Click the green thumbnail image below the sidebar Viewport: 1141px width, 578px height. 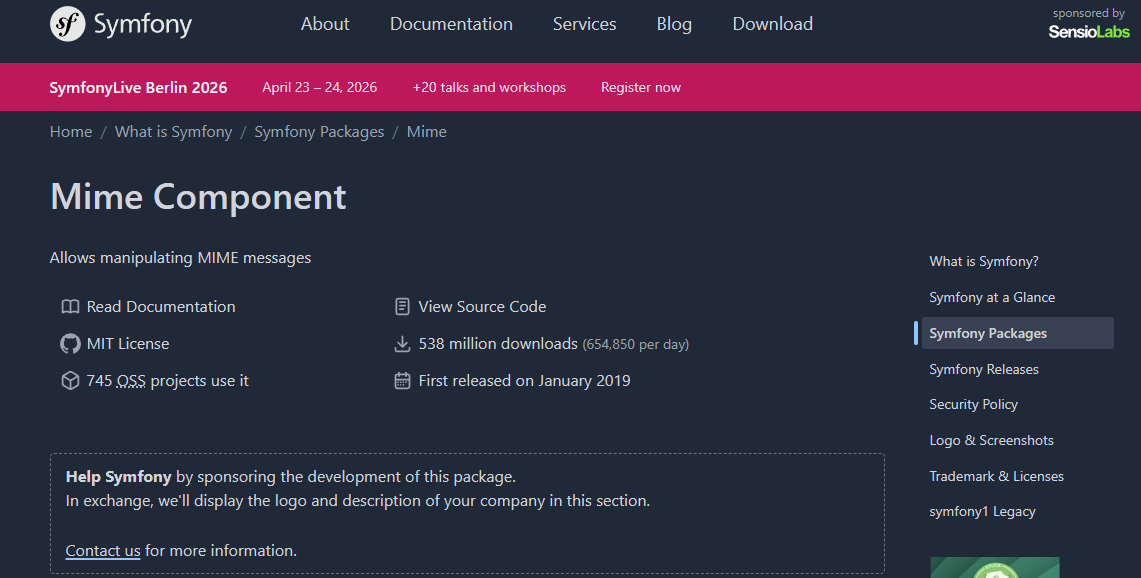(994, 568)
